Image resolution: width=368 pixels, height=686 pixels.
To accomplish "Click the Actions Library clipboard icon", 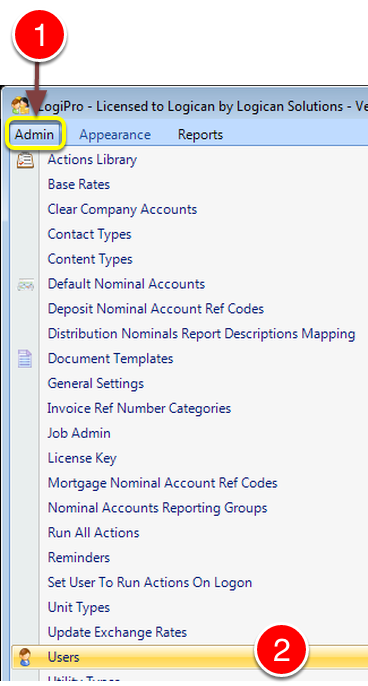I will coord(25,160).
